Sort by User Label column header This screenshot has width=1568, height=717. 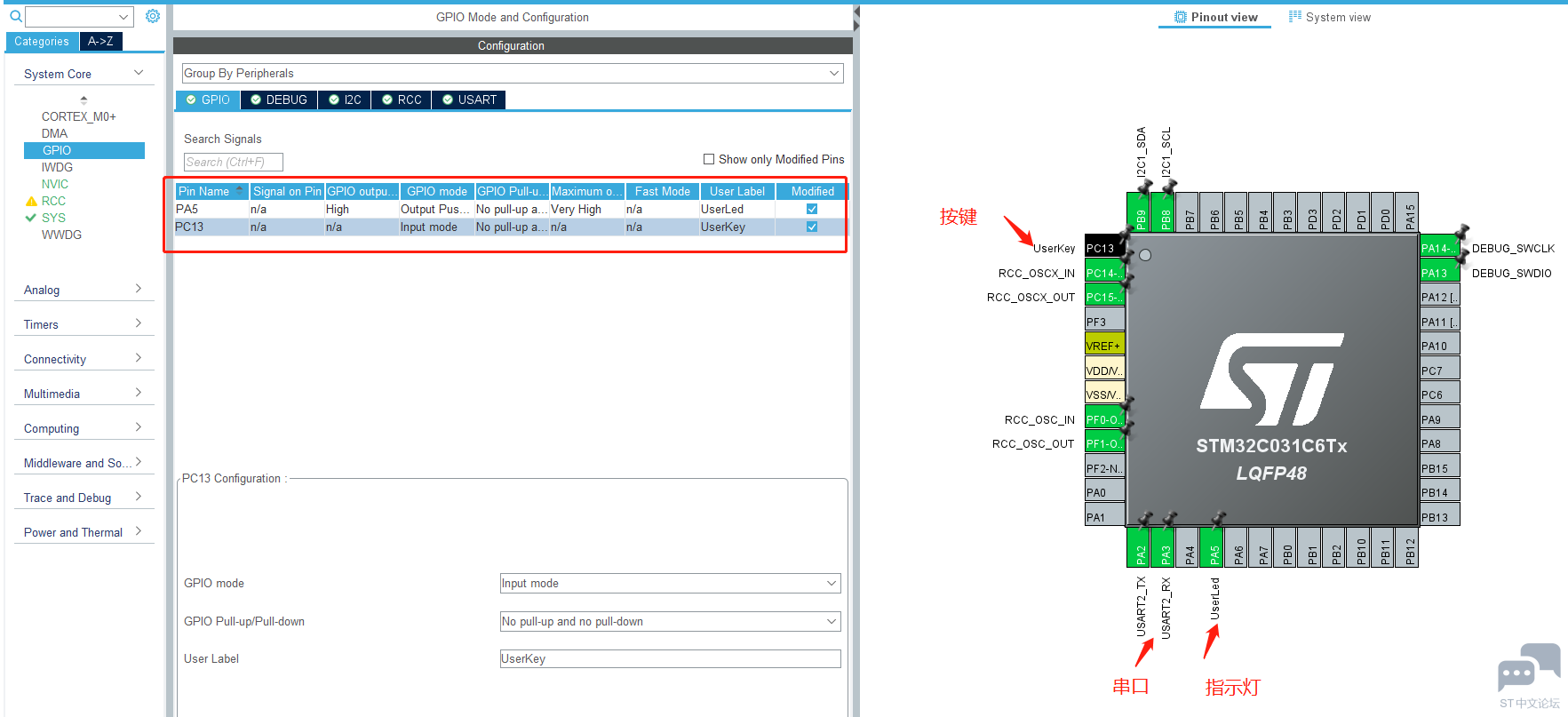(x=737, y=192)
